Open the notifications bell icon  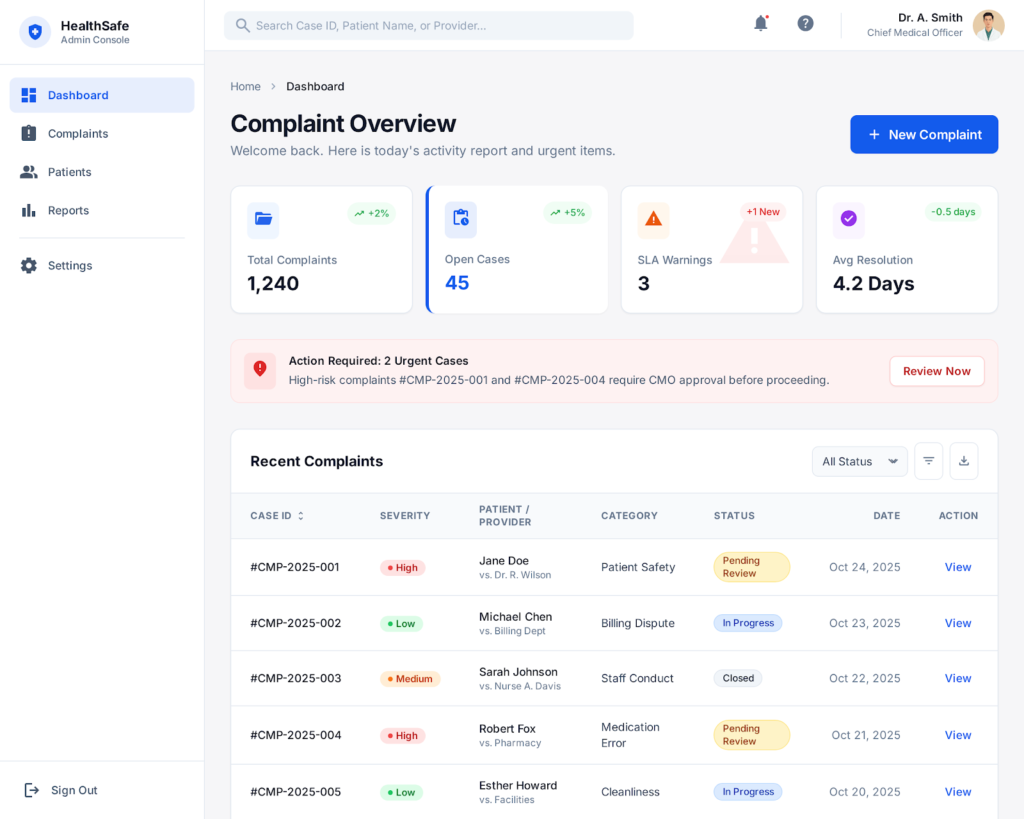click(x=760, y=24)
